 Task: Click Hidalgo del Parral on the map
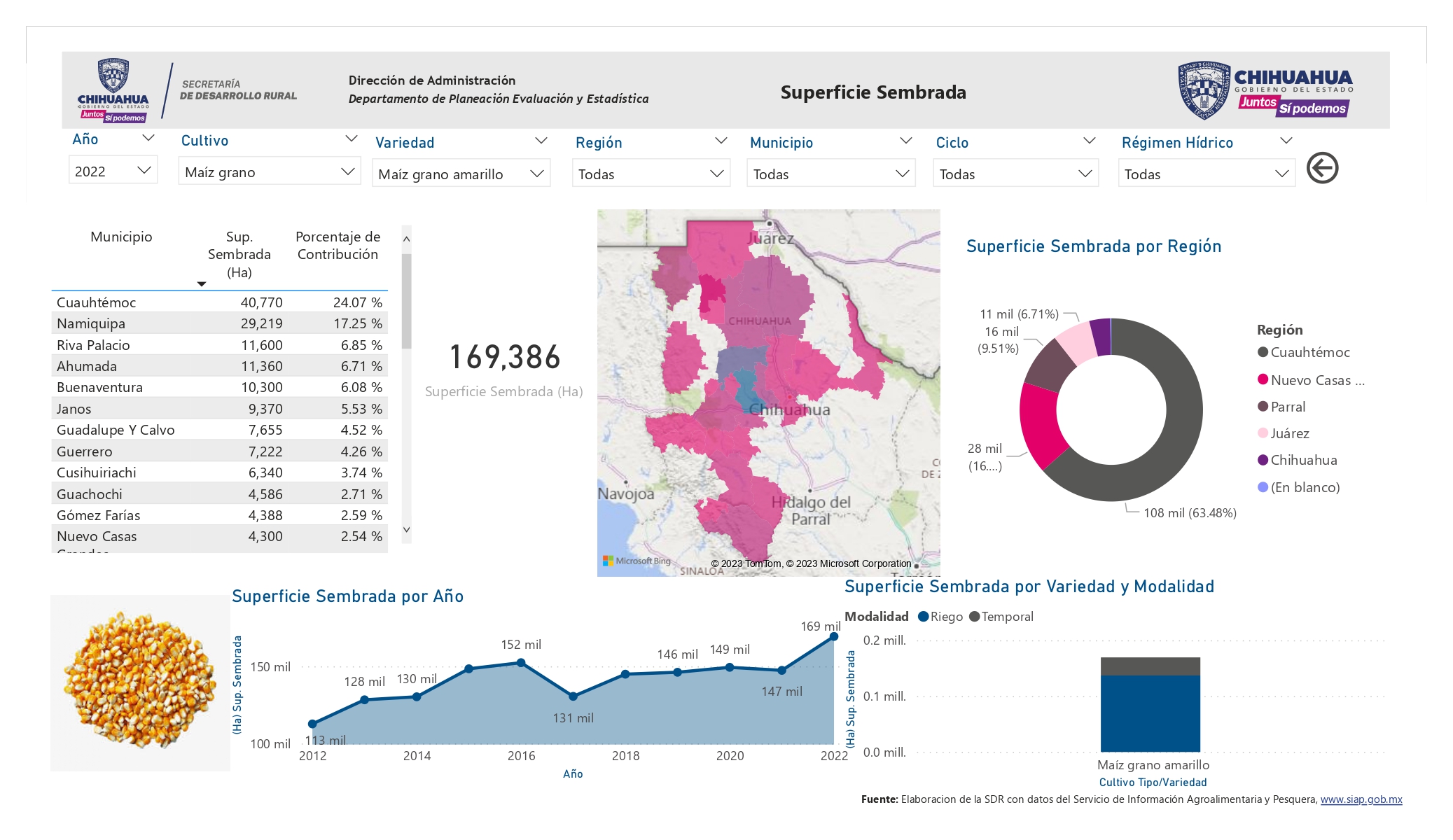pos(811,510)
